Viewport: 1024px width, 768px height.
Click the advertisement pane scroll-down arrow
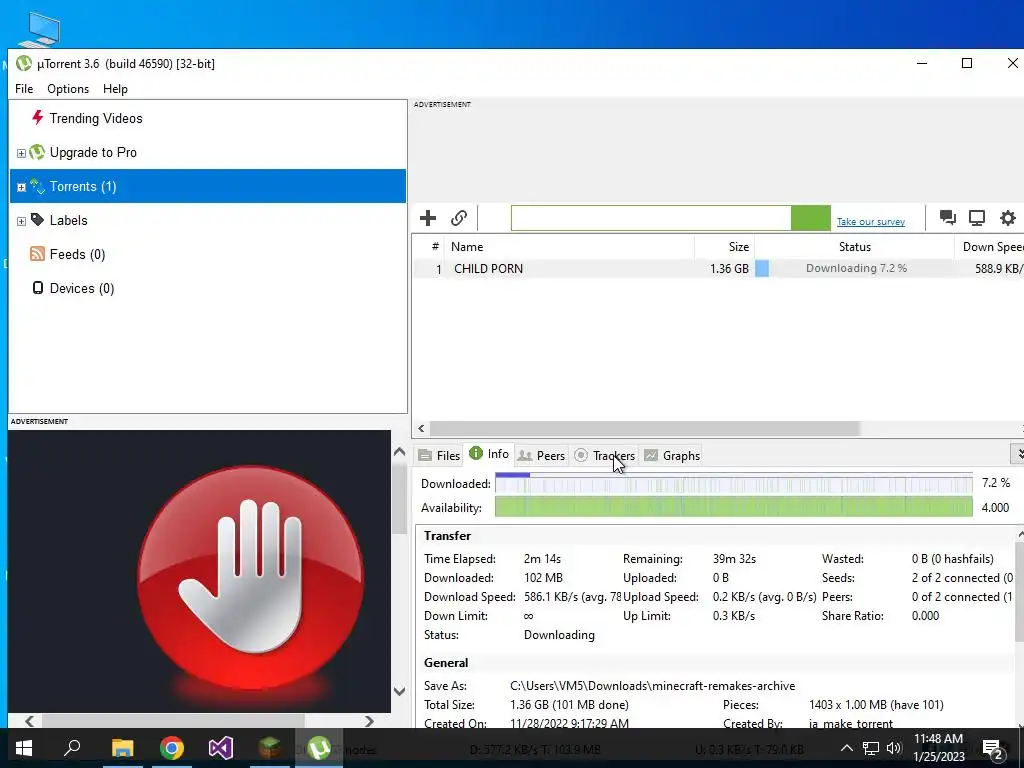click(400, 691)
